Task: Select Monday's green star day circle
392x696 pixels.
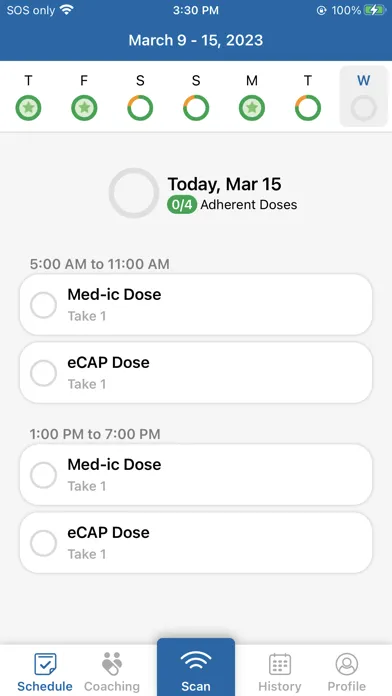Action: [252, 108]
